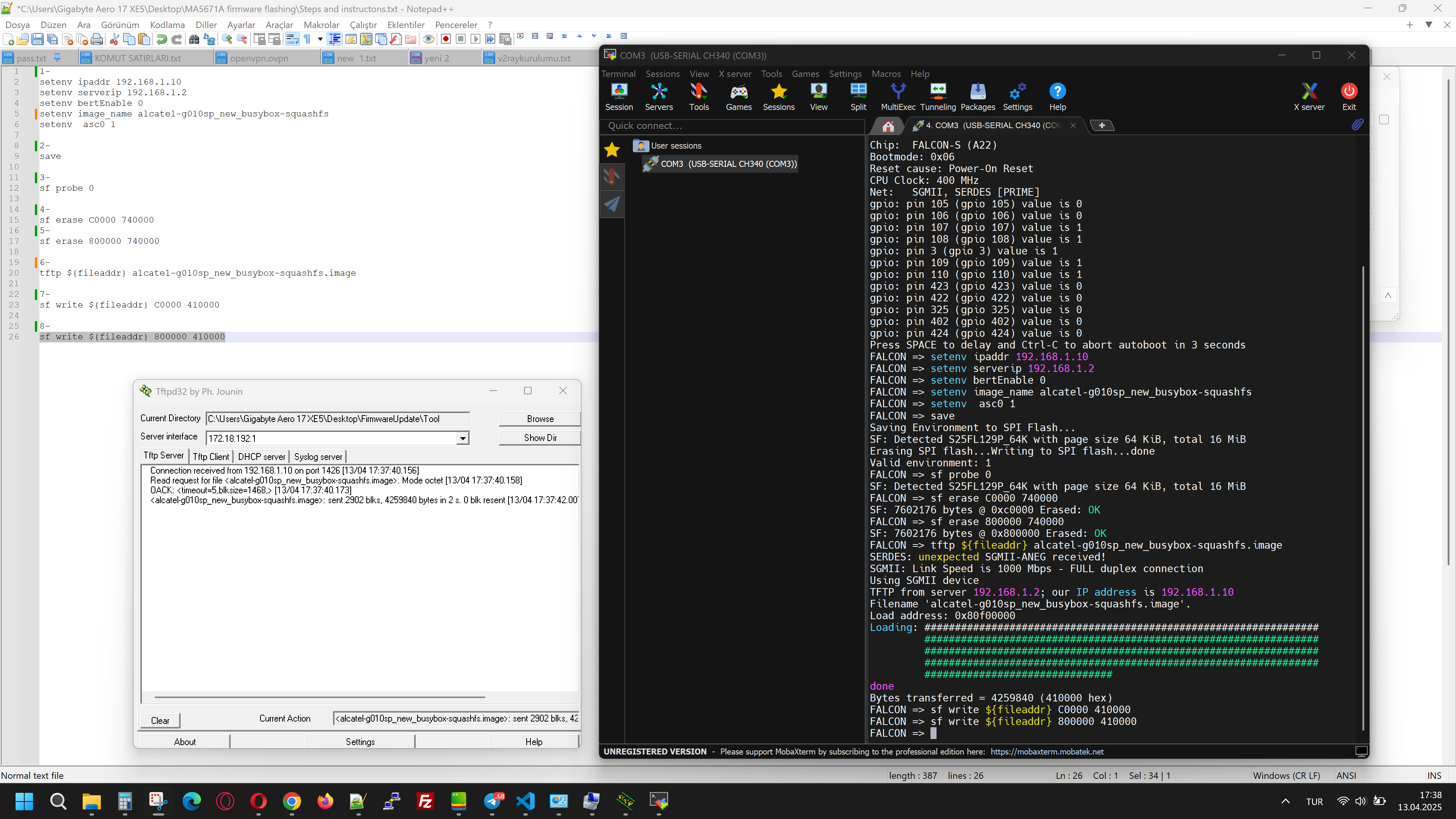Image resolution: width=1456 pixels, height=819 pixels.
Task: Click the New file icon in Notepad++ toolbar
Action: [x=8, y=39]
